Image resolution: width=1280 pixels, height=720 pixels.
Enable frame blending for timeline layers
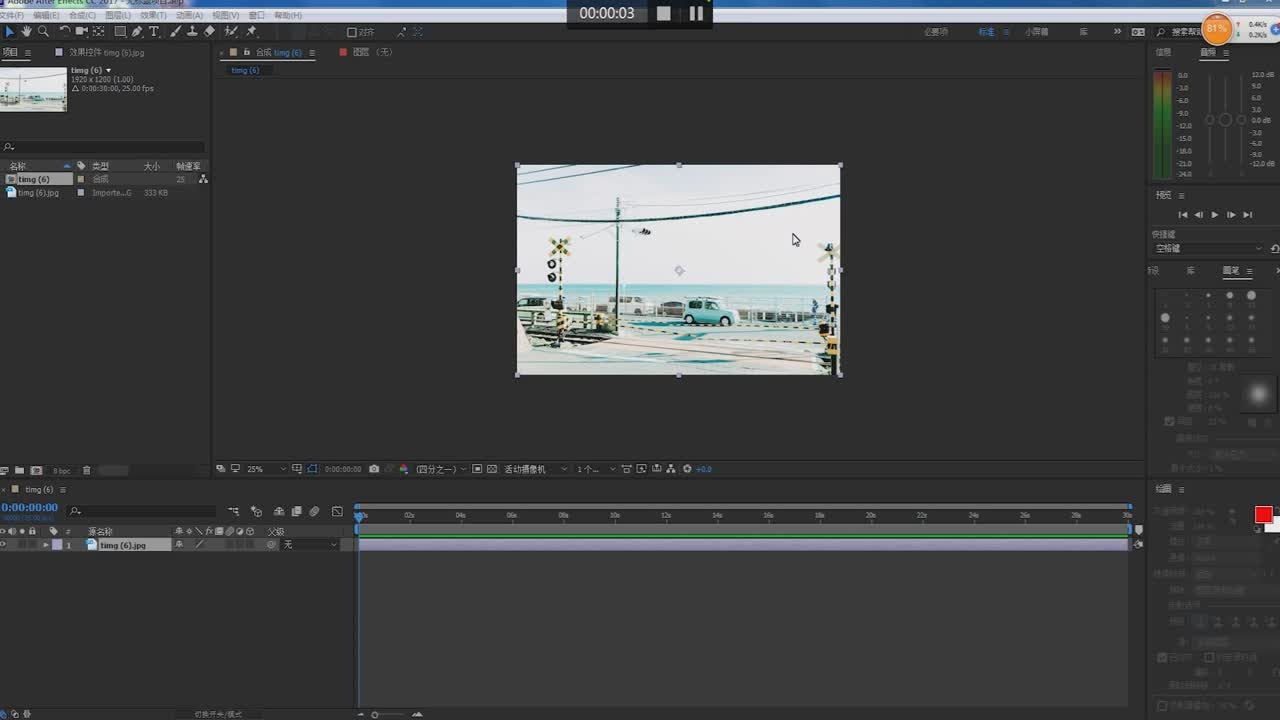[296, 511]
